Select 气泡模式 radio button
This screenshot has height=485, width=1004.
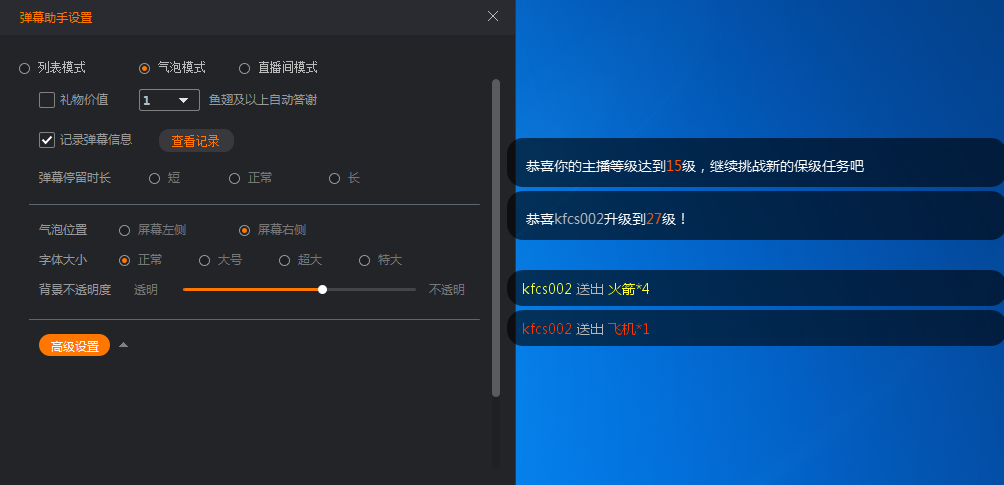click(145, 68)
